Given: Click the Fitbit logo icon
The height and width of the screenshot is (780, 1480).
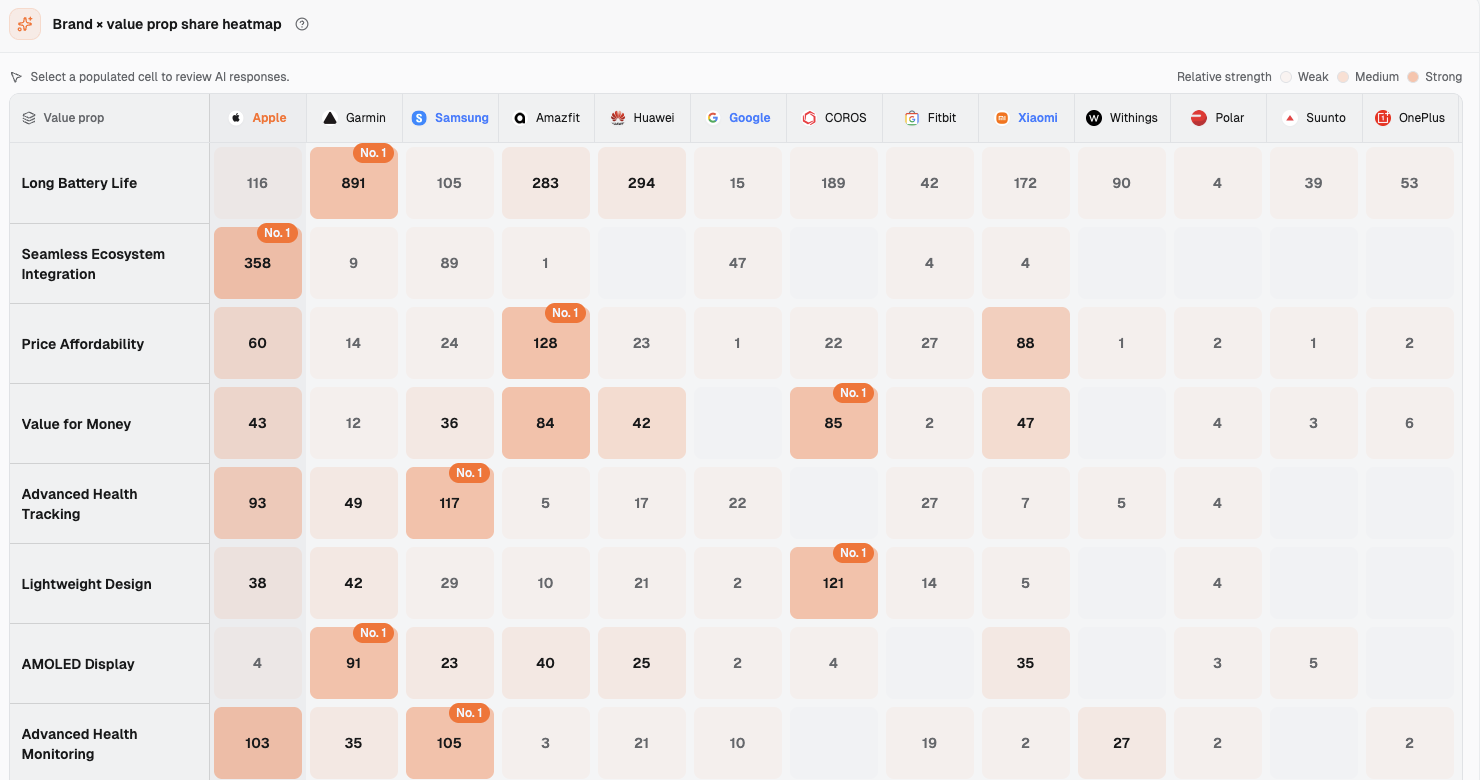Looking at the screenshot, I should click(x=912, y=118).
